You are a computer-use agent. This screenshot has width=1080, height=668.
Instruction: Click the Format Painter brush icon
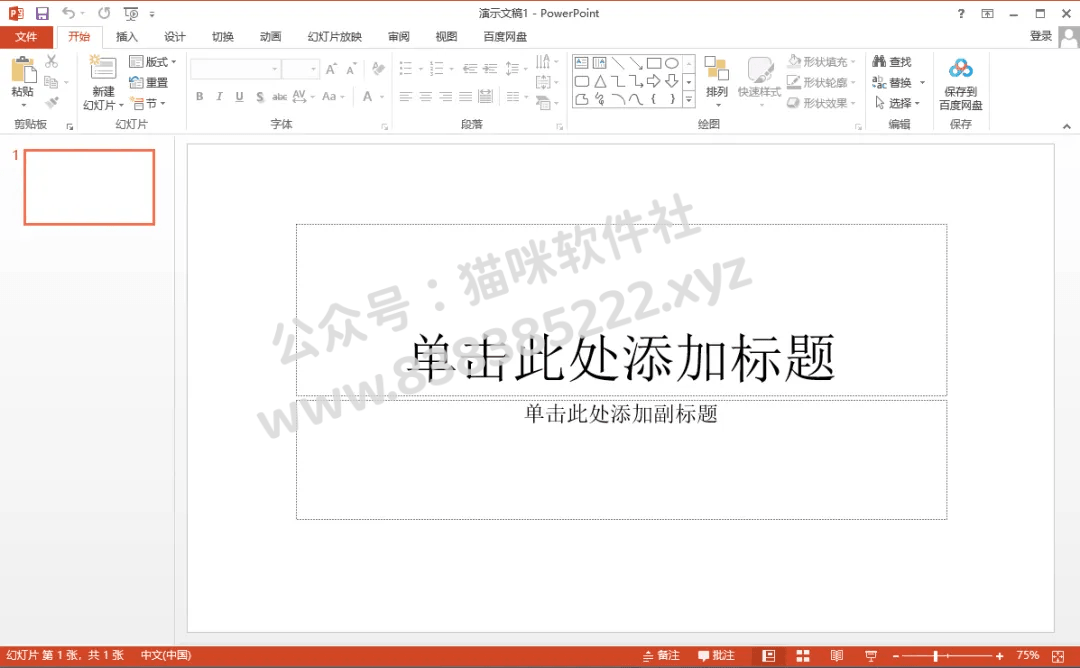52,103
